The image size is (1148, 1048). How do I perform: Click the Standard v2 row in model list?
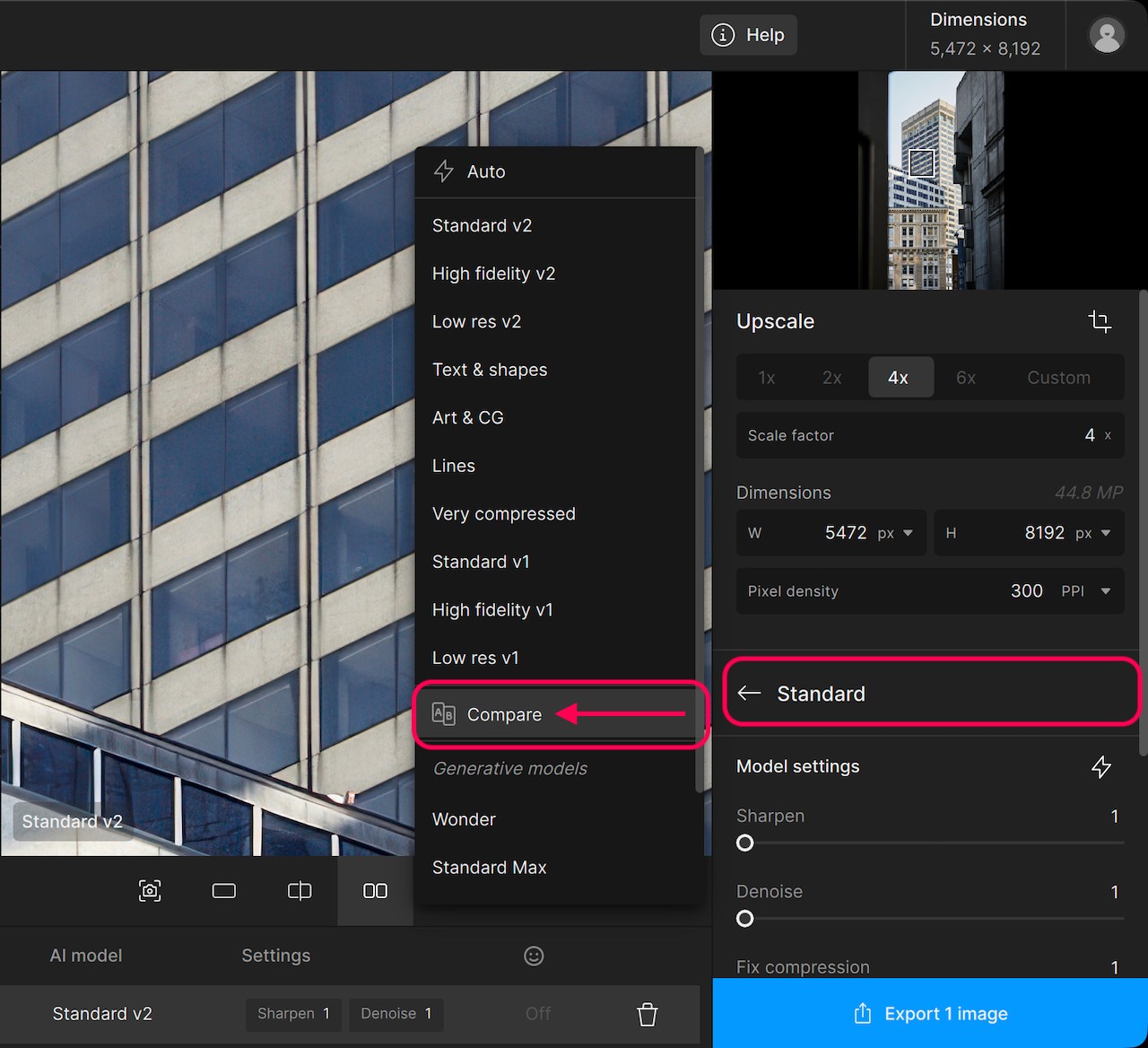(x=350, y=1014)
